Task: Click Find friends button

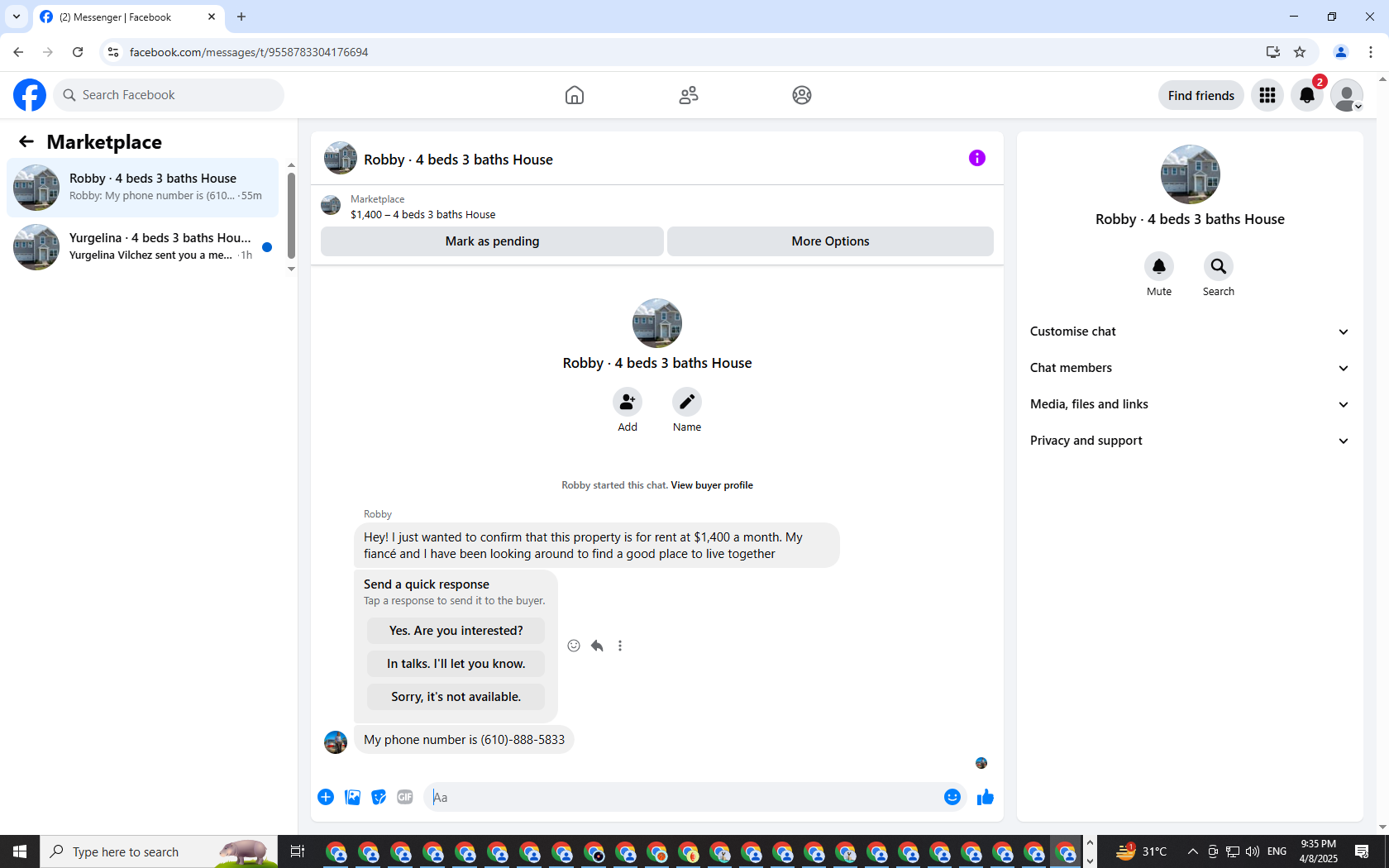Action: point(1200,95)
